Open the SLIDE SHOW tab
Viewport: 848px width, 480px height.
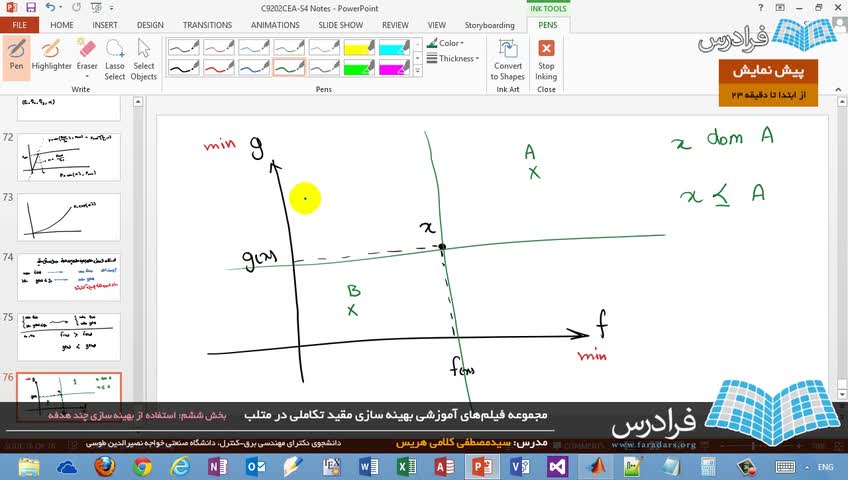[341, 25]
